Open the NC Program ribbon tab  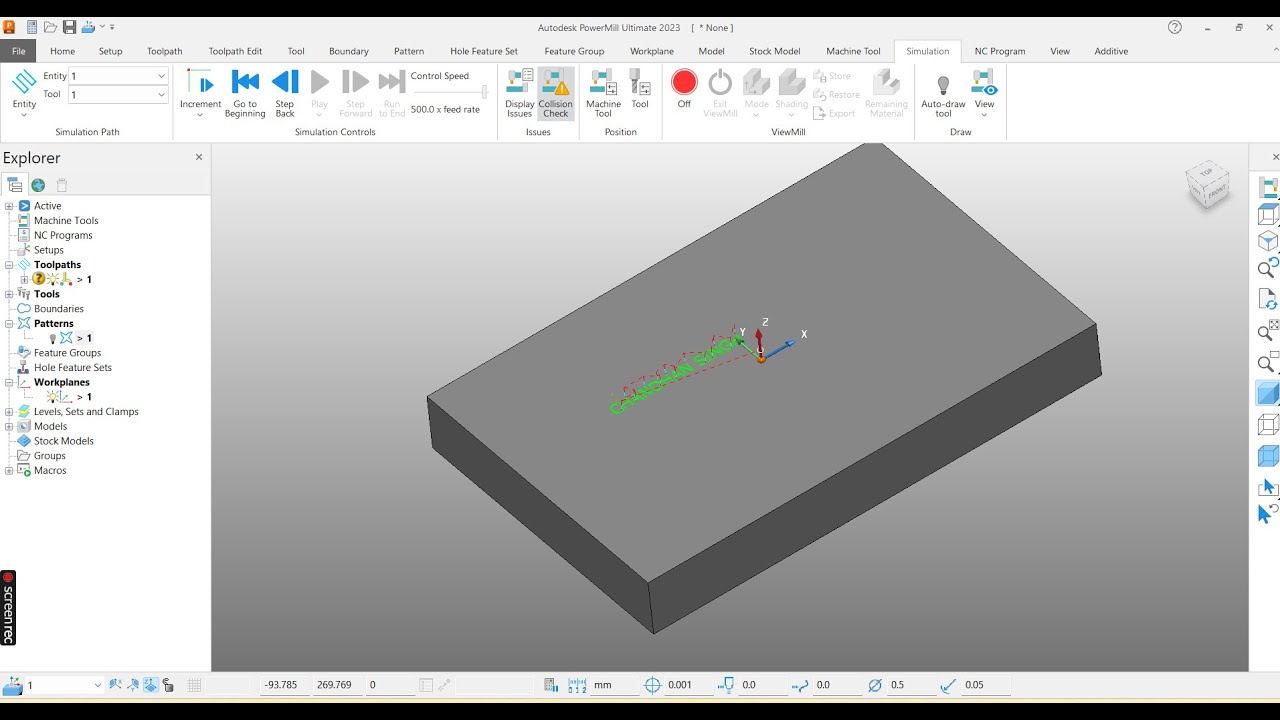coord(1000,51)
